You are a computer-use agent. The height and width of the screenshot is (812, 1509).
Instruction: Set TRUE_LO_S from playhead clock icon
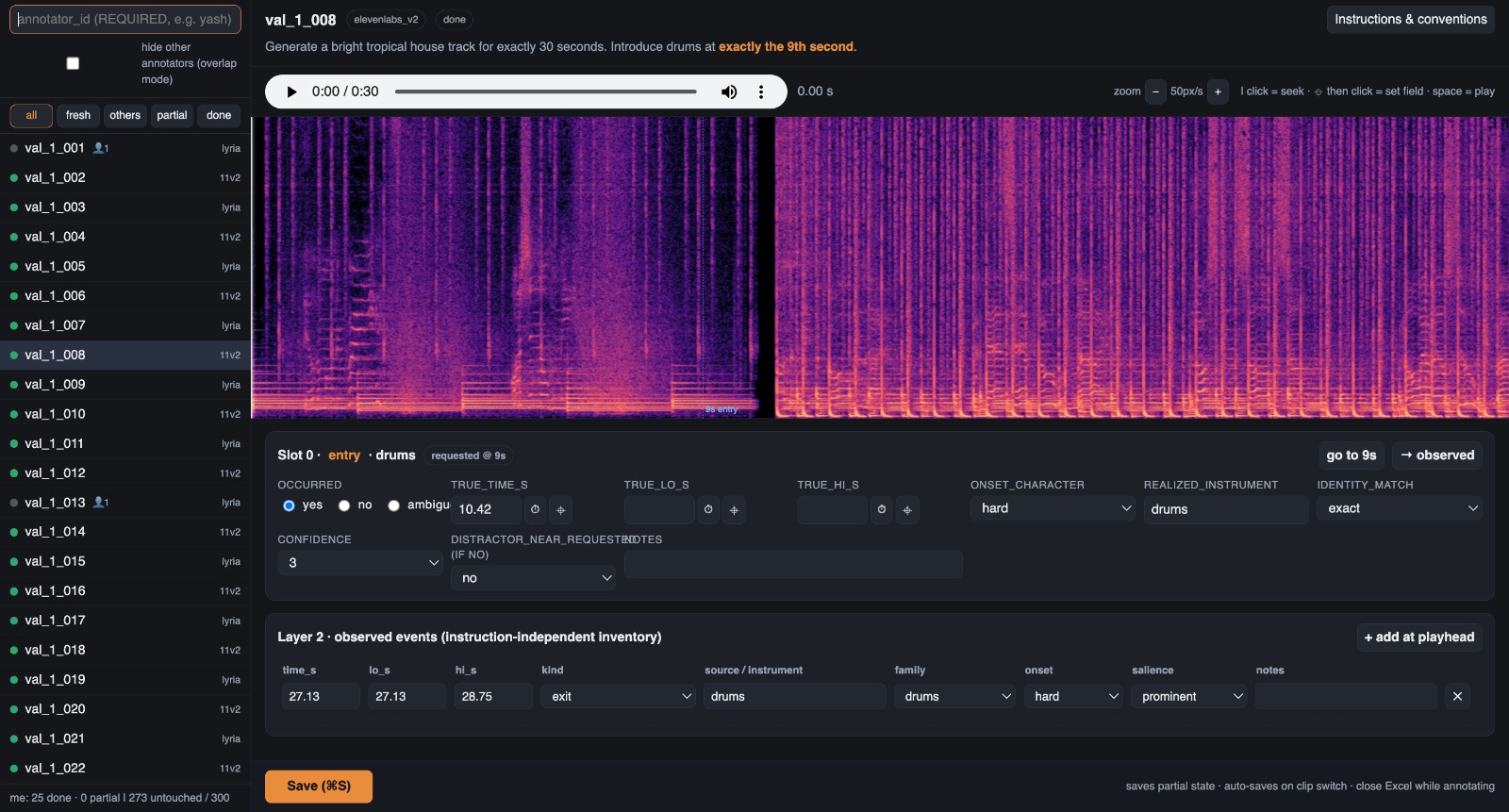pos(708,509)
